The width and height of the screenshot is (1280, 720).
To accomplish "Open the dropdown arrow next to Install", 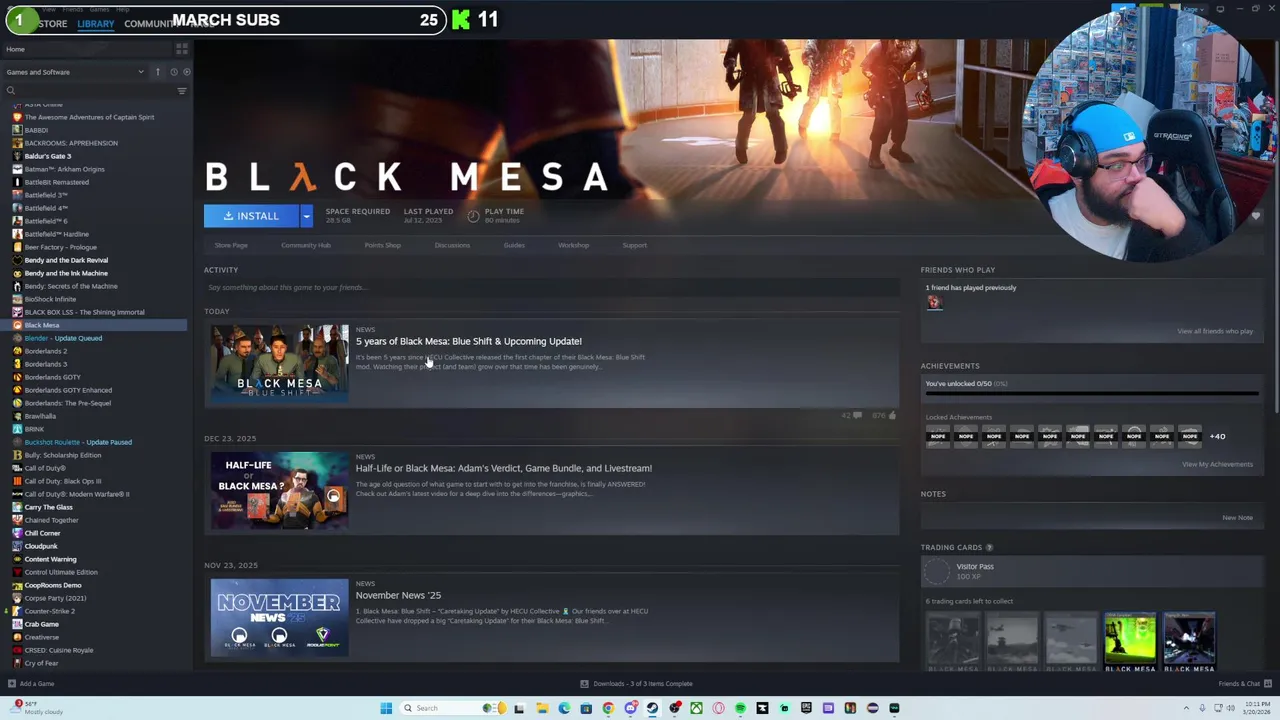I will point(306,216).
